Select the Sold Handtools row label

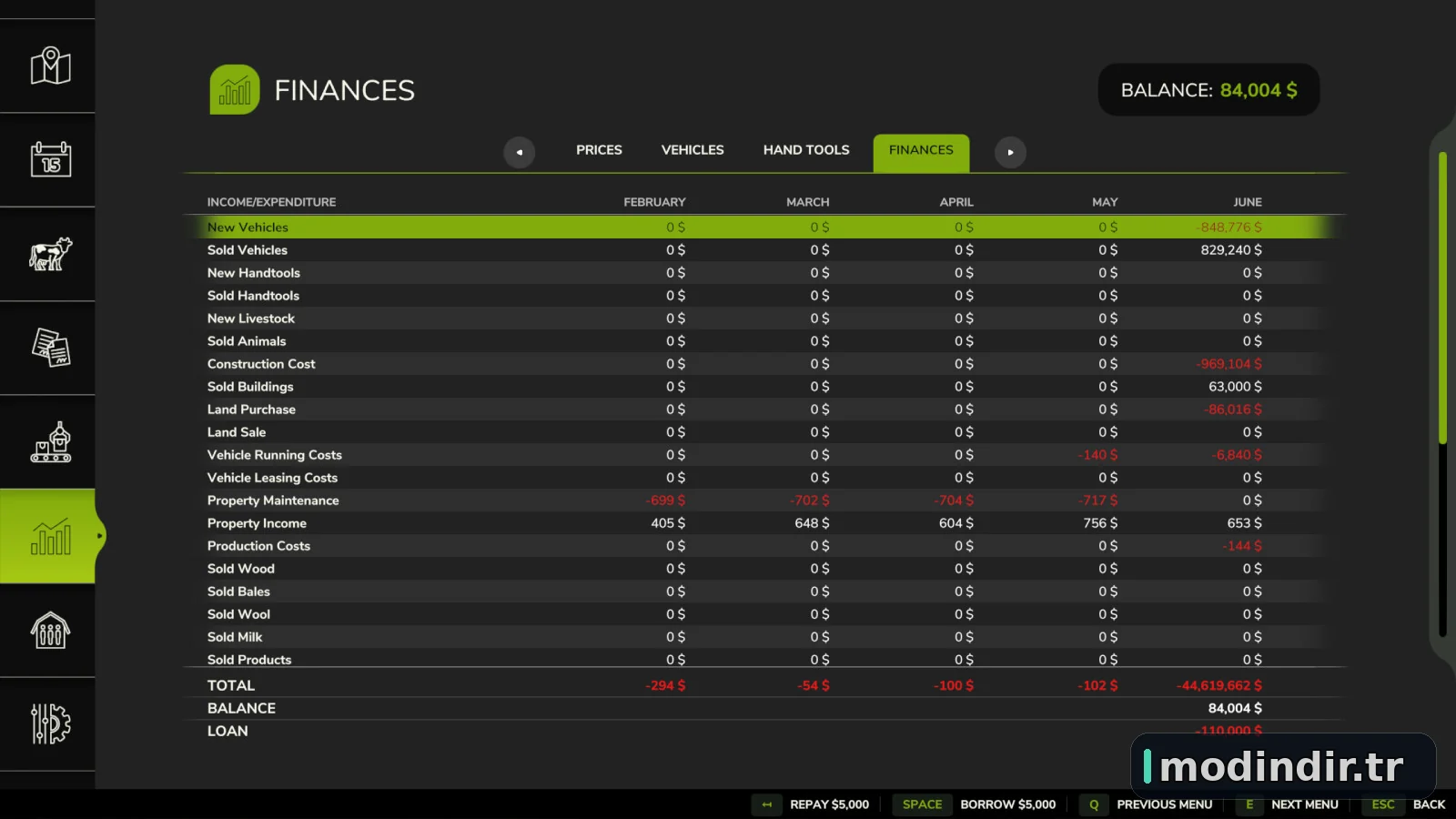[x=253, y=296]
